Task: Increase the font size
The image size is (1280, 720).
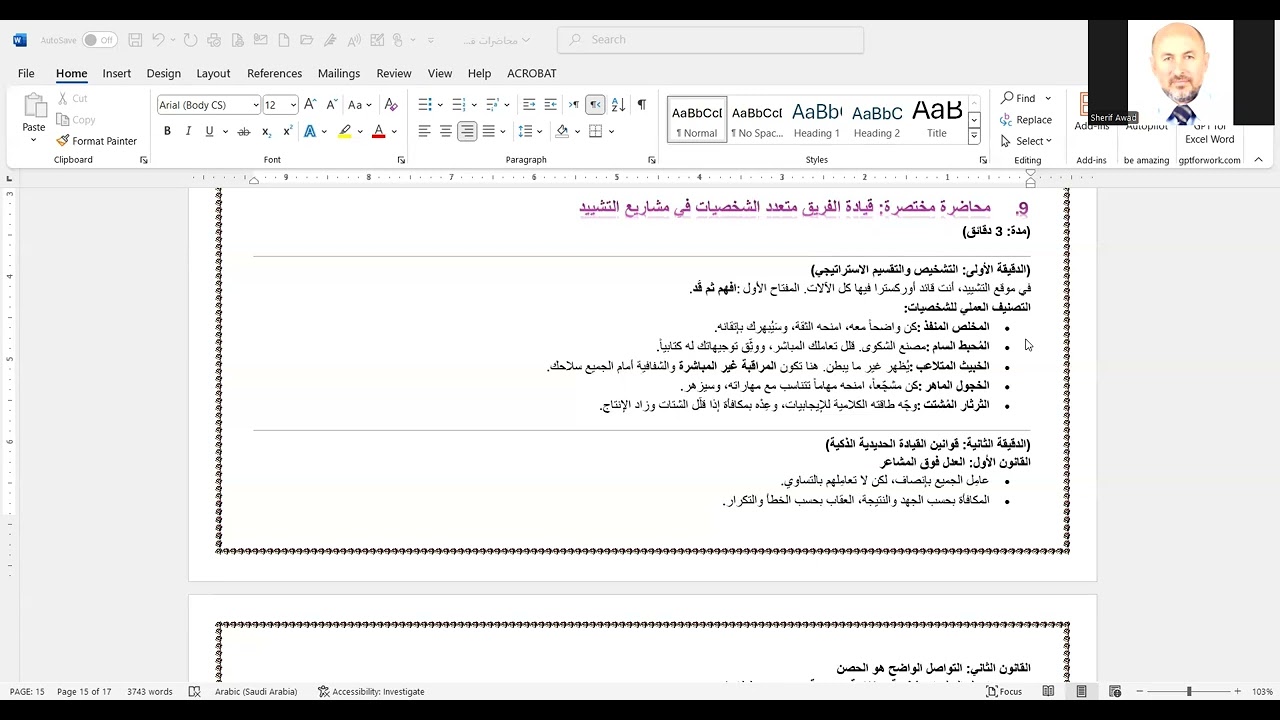Action: (310, 105)
